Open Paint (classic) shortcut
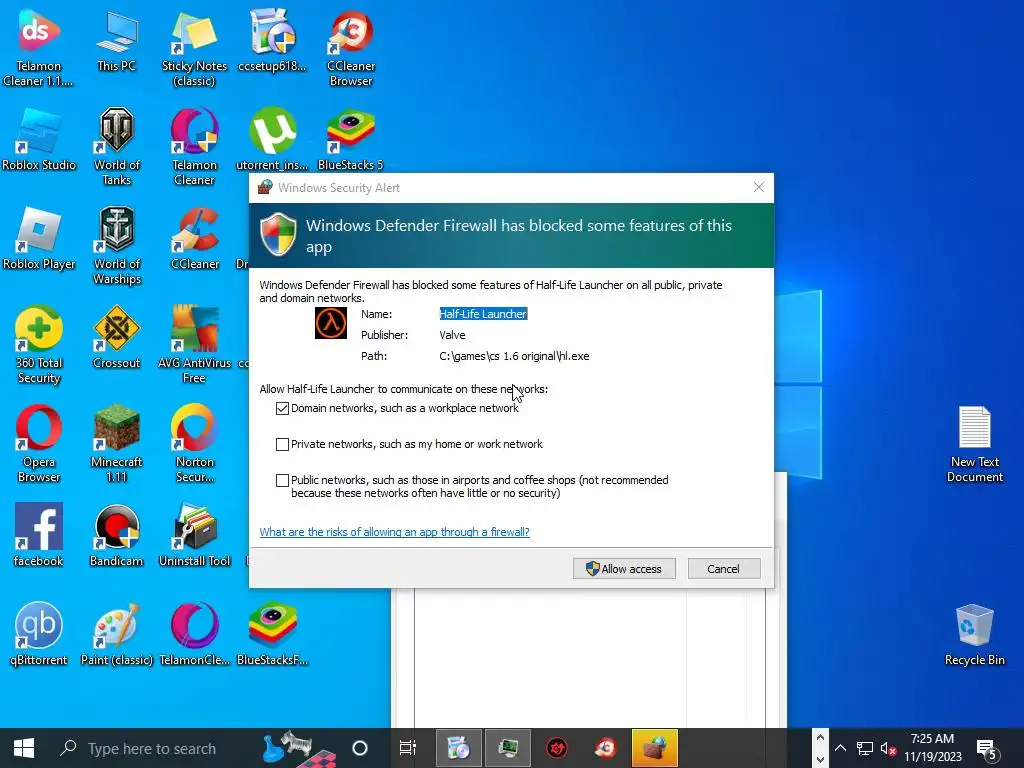Viewport: 1024px width, 768px height. click(116, 634)
